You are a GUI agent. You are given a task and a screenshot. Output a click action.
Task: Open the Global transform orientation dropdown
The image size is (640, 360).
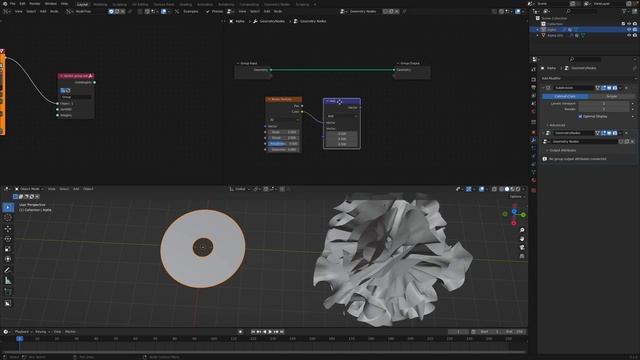pyautogui.click(x=240, y=189)
